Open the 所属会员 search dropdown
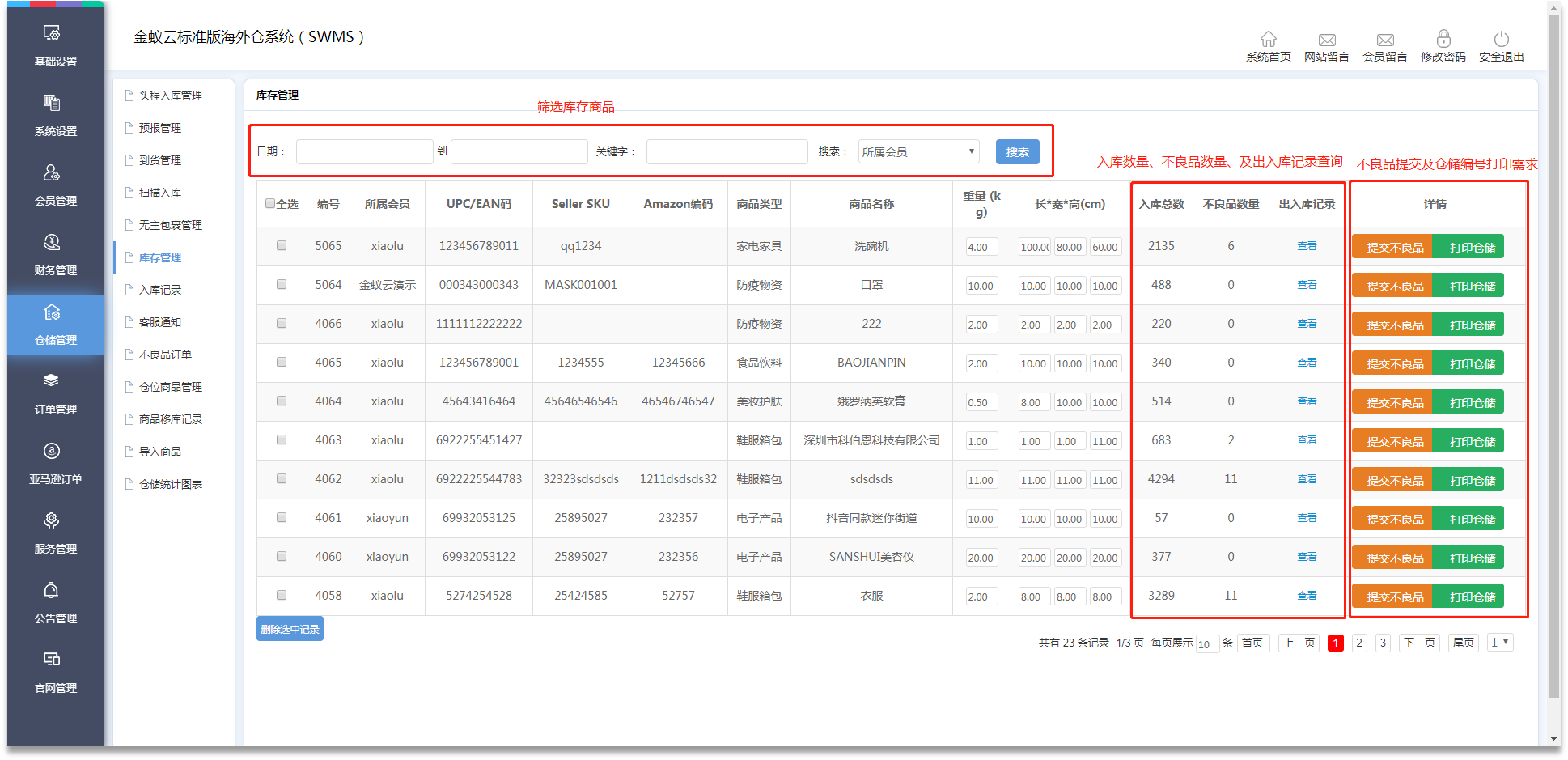 coord(918,152)
